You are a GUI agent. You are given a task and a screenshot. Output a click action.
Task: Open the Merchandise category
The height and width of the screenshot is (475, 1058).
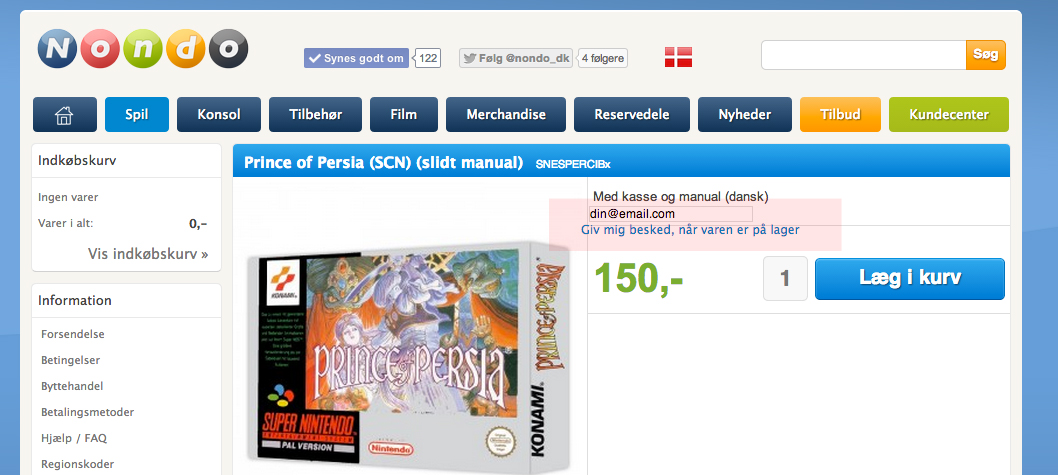pos(506,115)
